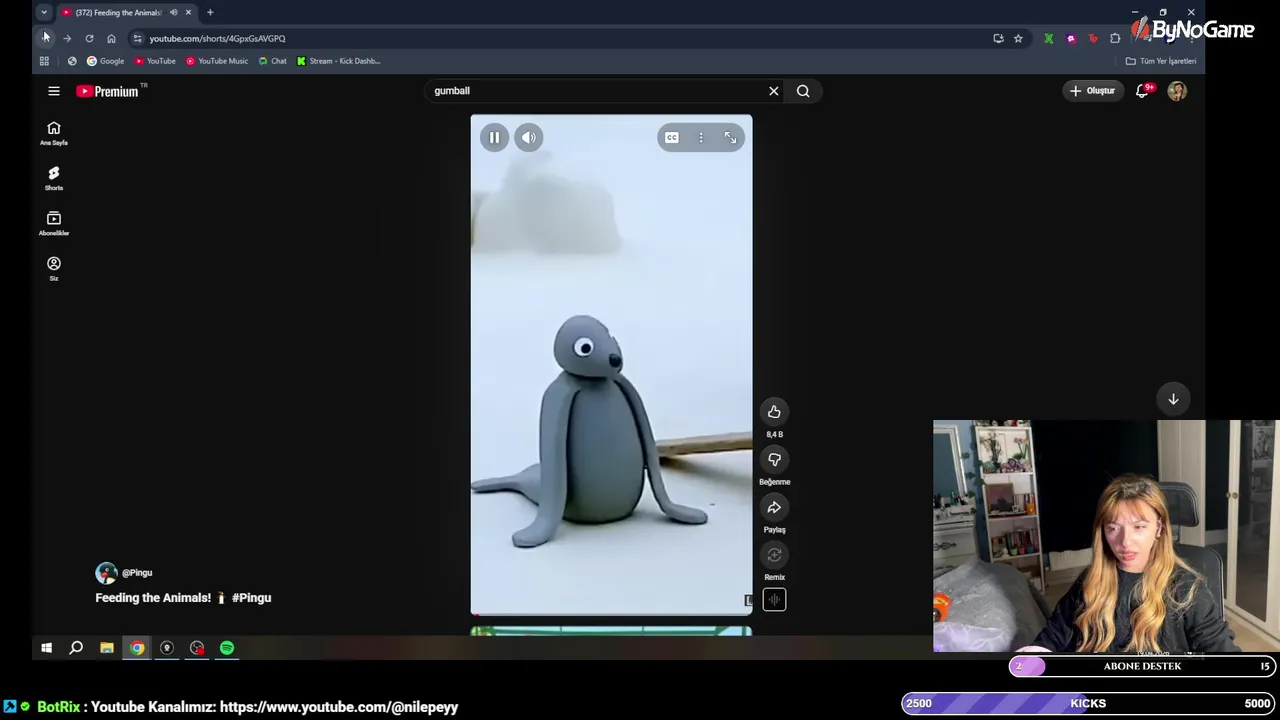Open the YouTube hamburger guide menu
Image resolution: width=1280 pixels, height=720 pixels.
click(54, 91)
